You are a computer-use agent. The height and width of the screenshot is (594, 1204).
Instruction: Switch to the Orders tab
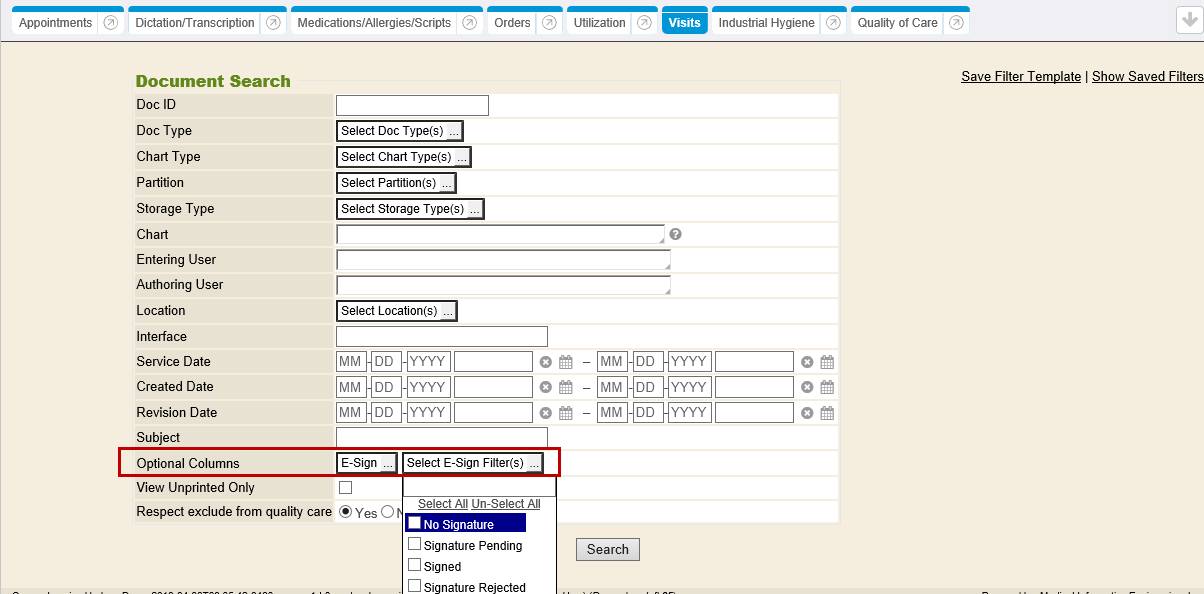click(512, 23)
